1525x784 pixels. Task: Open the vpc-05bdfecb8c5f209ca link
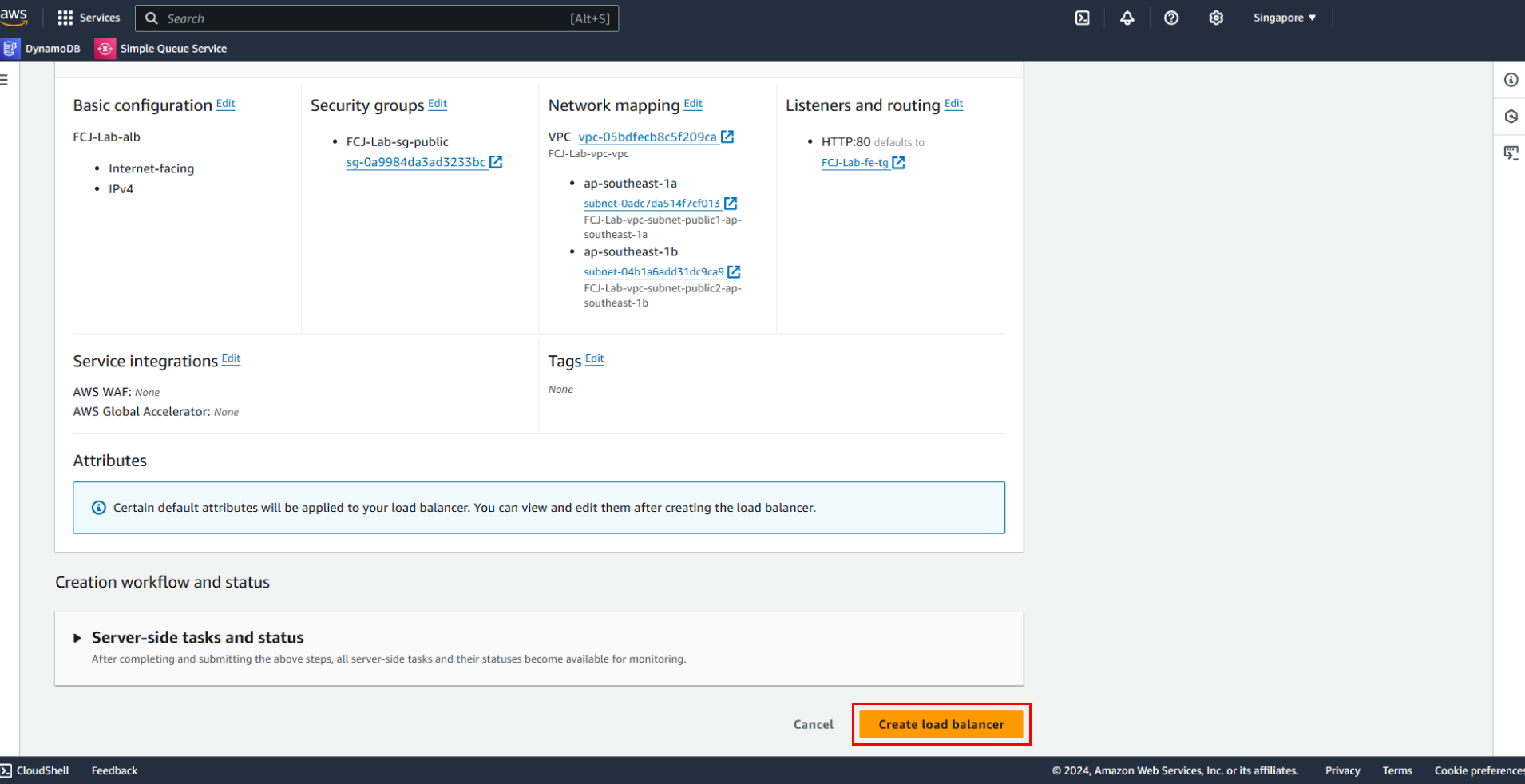click(648, 137)
